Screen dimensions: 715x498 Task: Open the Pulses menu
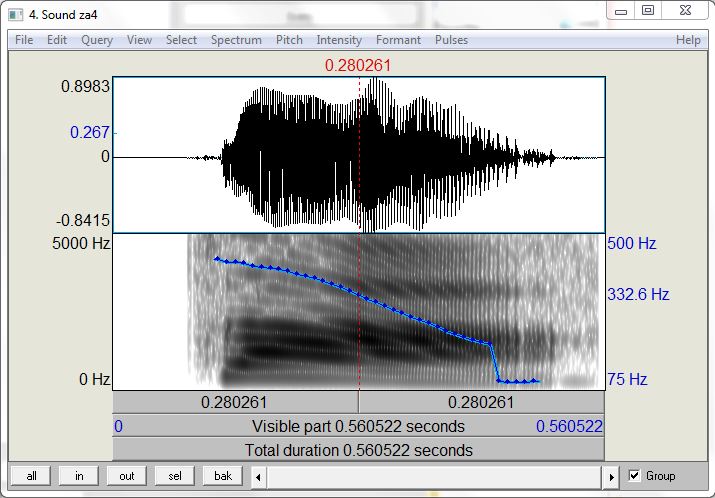point(451,40)
